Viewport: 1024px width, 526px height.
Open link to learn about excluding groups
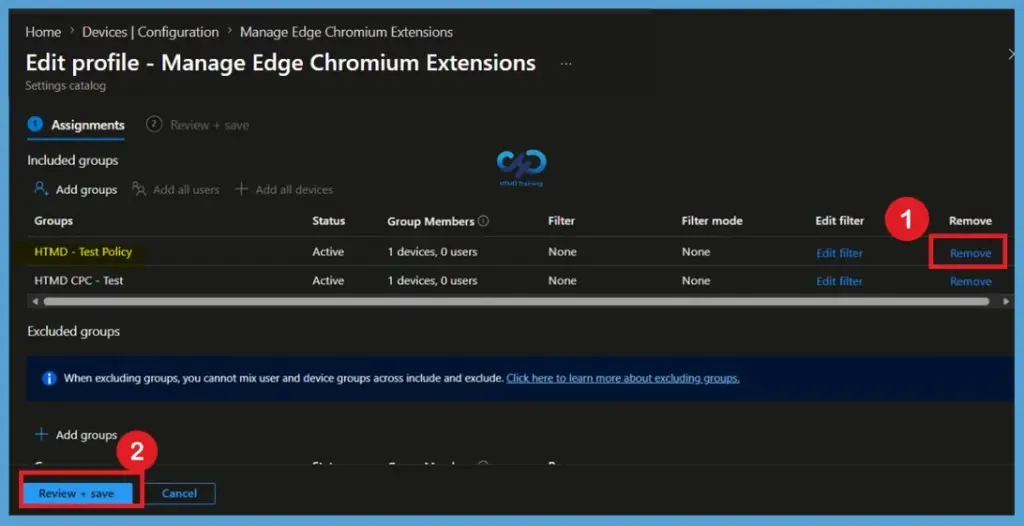point(622,378)
